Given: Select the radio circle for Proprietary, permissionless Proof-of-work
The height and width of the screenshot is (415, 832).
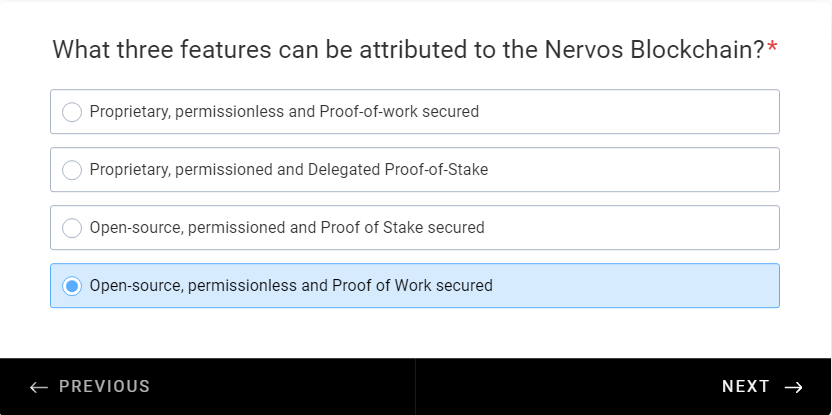Looking at the screenshot, I should [x=72, y=112].
